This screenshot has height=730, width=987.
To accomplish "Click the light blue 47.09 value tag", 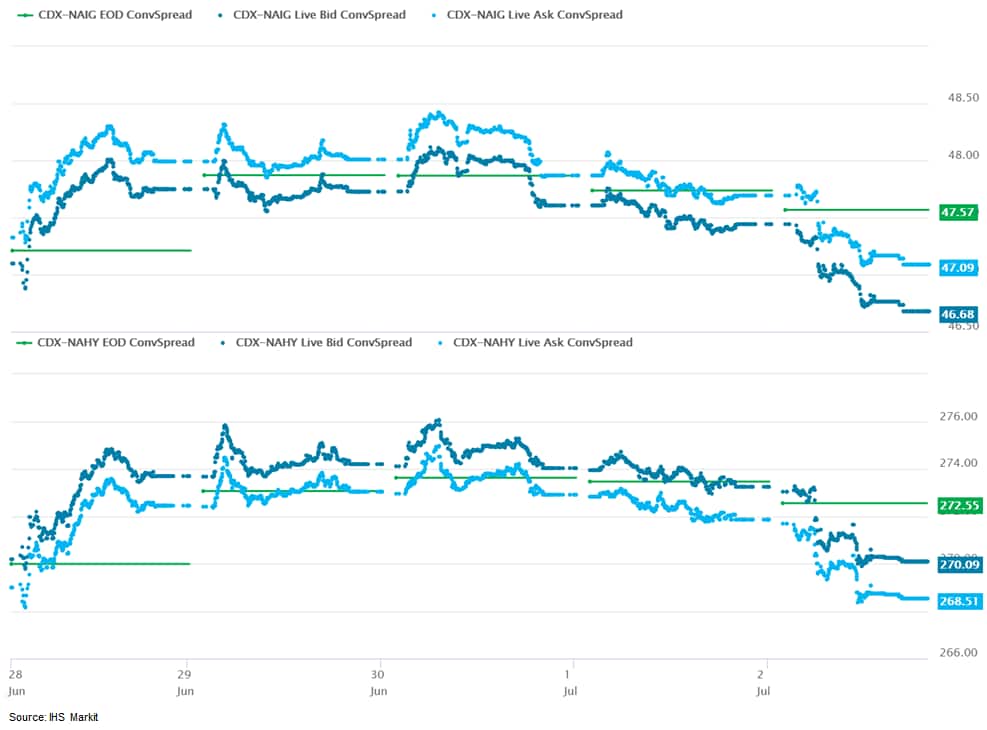I will point(958,267).
